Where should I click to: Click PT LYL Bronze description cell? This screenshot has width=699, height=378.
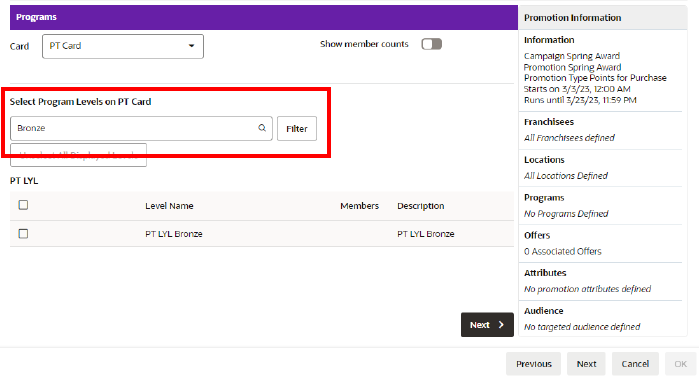(x=426, y=234)
